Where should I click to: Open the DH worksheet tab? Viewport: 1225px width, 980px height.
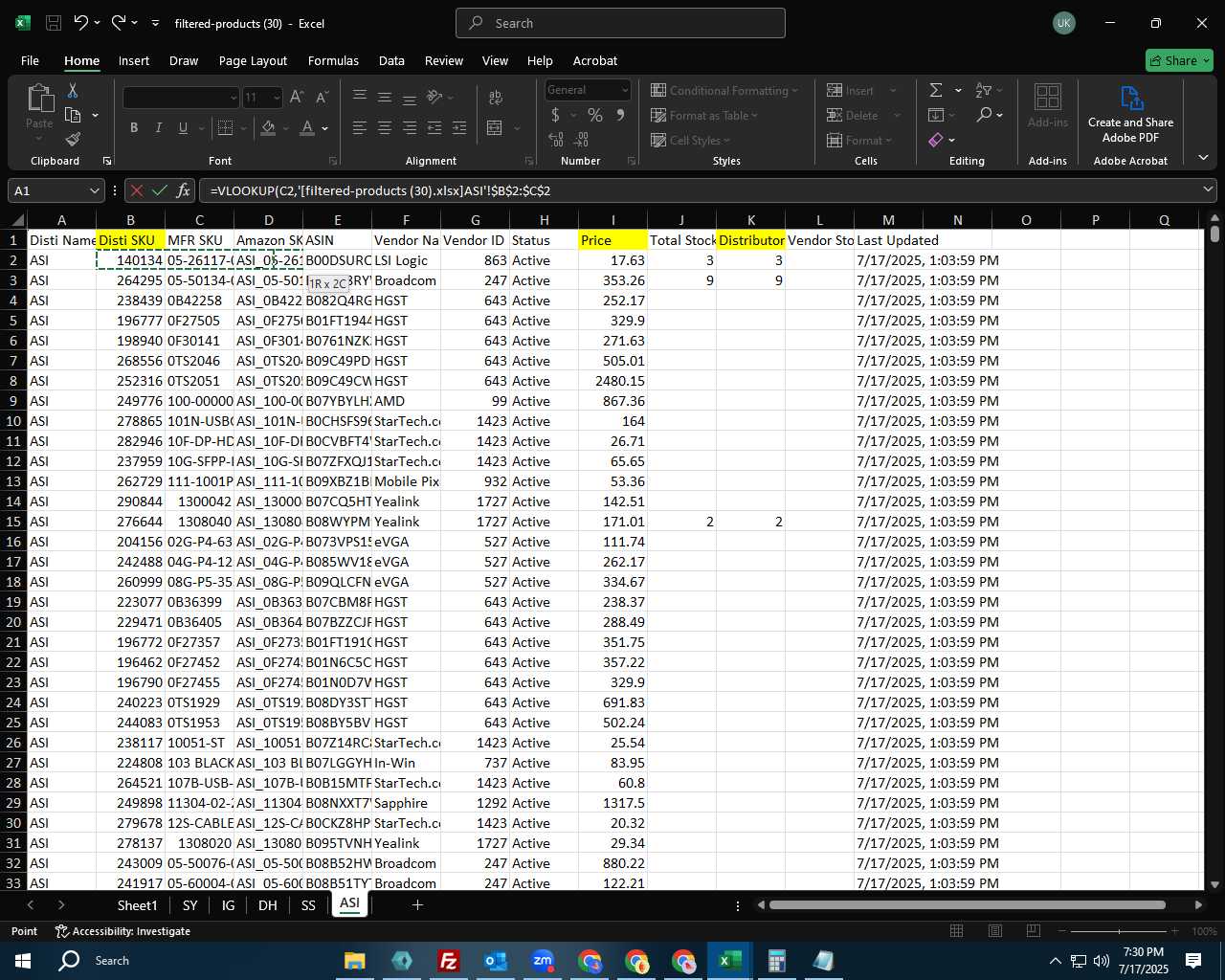coord(267,904)
